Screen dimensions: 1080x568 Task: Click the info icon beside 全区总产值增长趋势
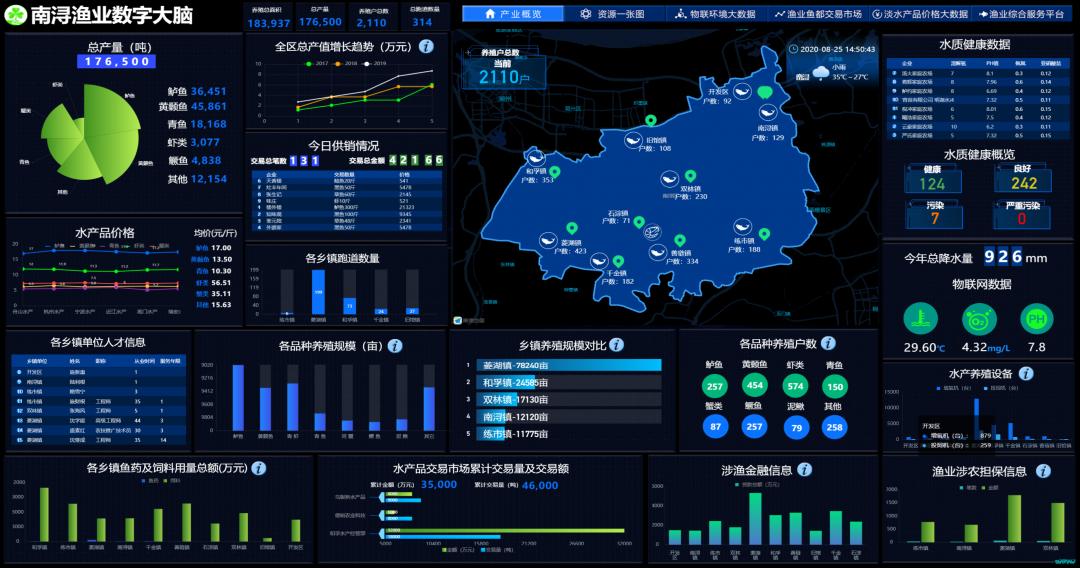(426, 46)
